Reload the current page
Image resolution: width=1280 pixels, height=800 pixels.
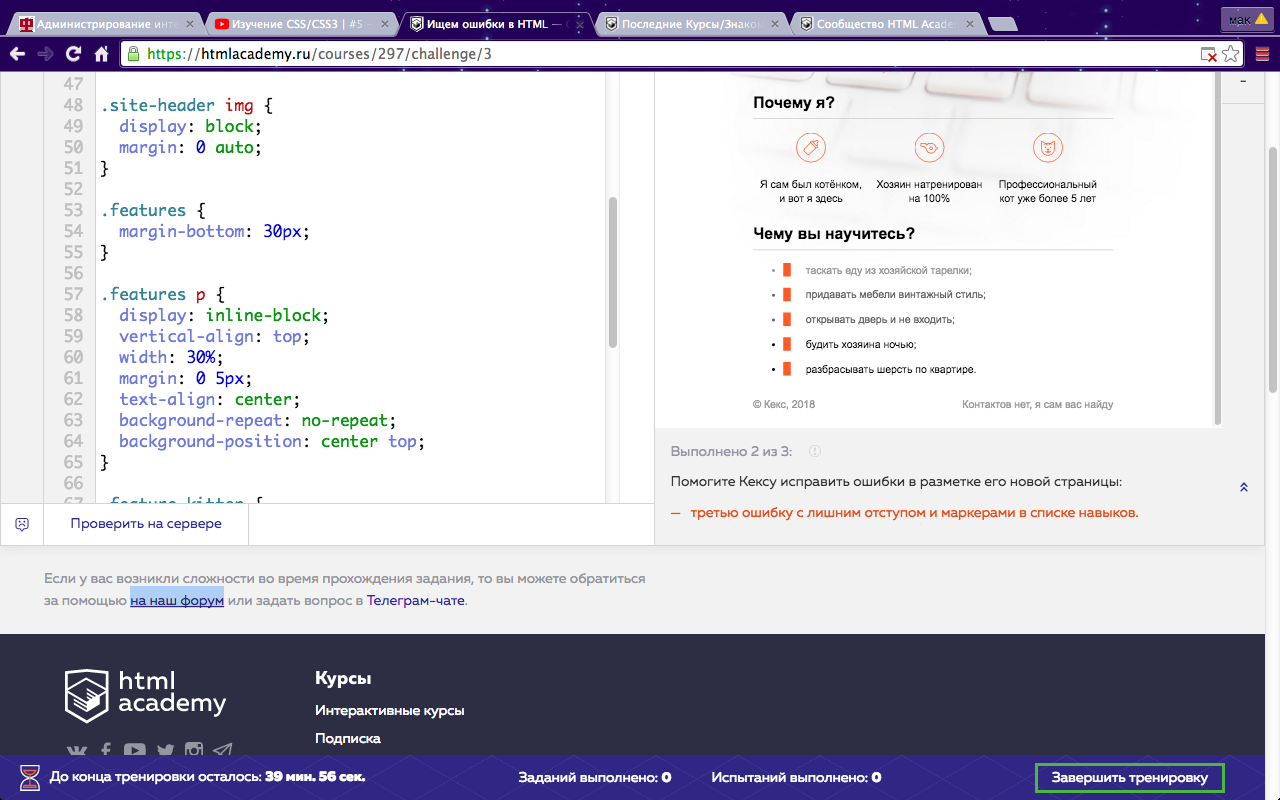(x=73, y=54)
